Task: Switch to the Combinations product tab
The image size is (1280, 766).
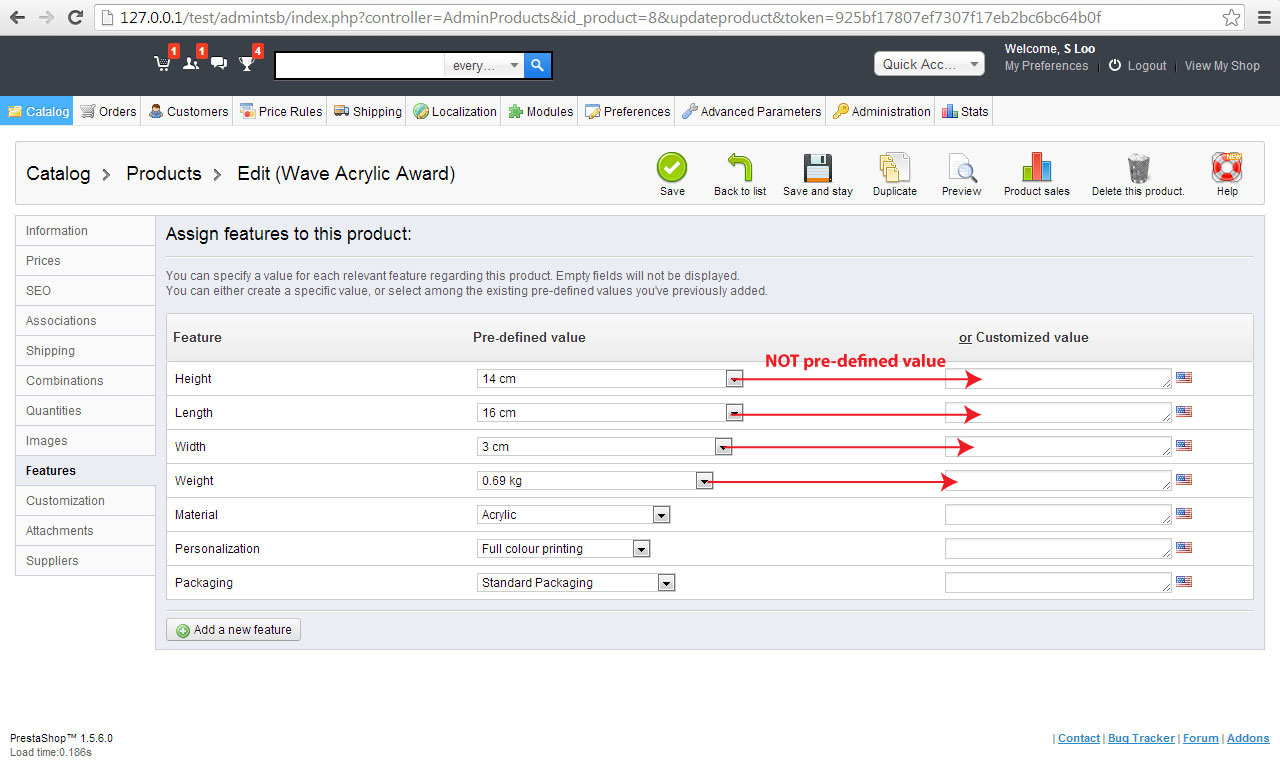Action: point(85,381)
